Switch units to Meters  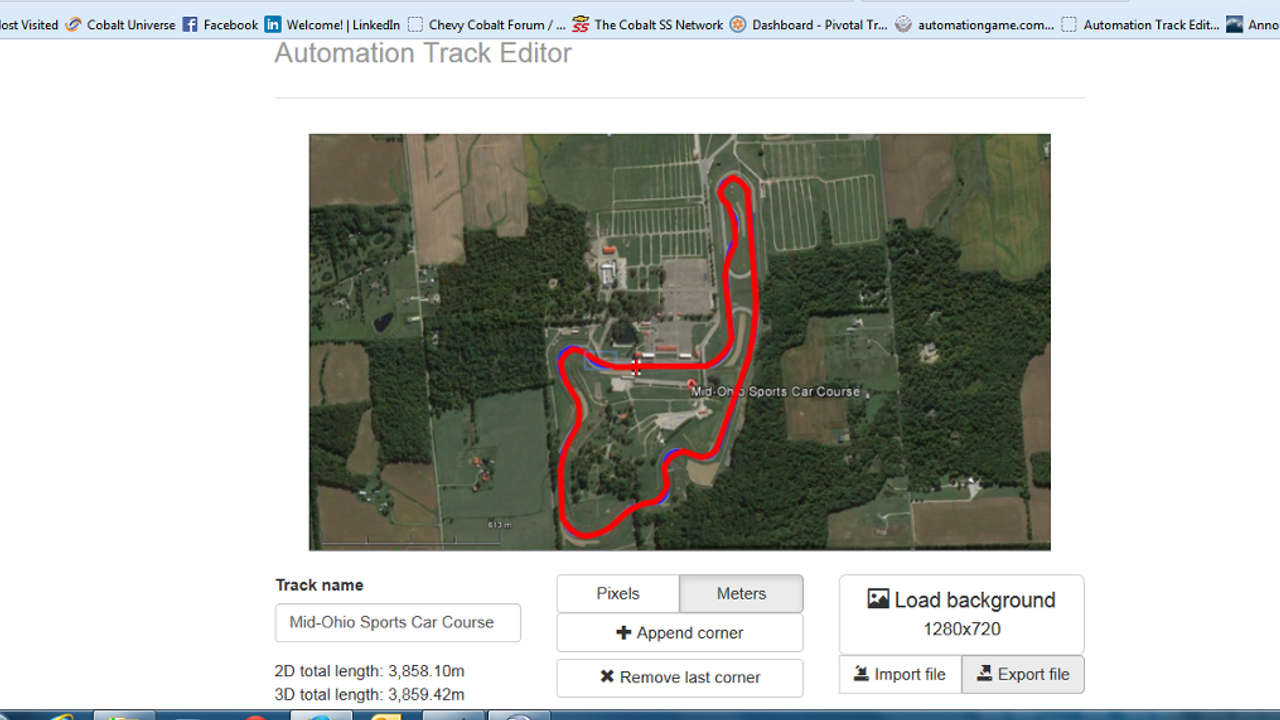point(741,593)
